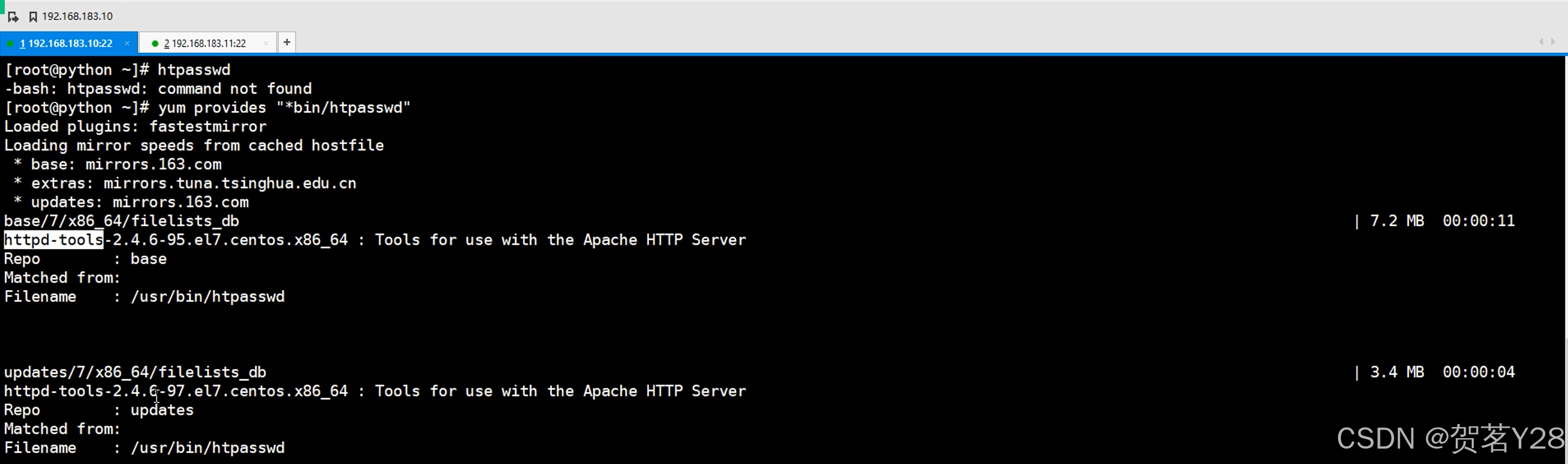Click the '-bash: htpasswd: command not found' line
This screenshot has height=464, width=1568.
pyautogui.click(x=158, y=89)
